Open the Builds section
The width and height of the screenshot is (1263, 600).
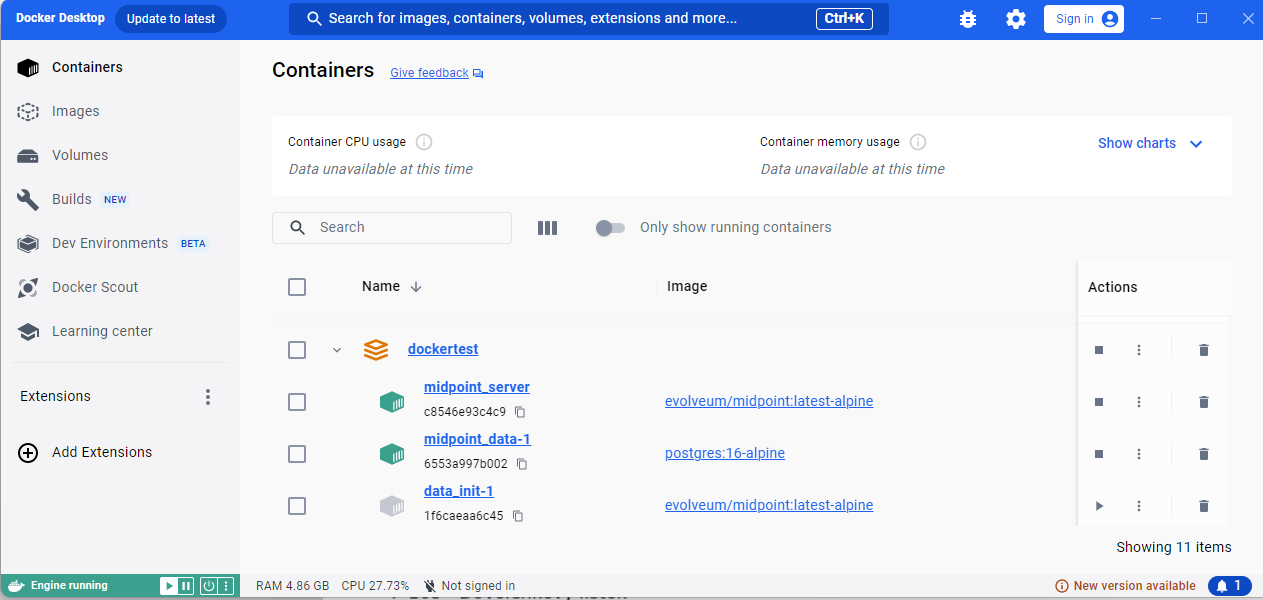click(73, 199)
